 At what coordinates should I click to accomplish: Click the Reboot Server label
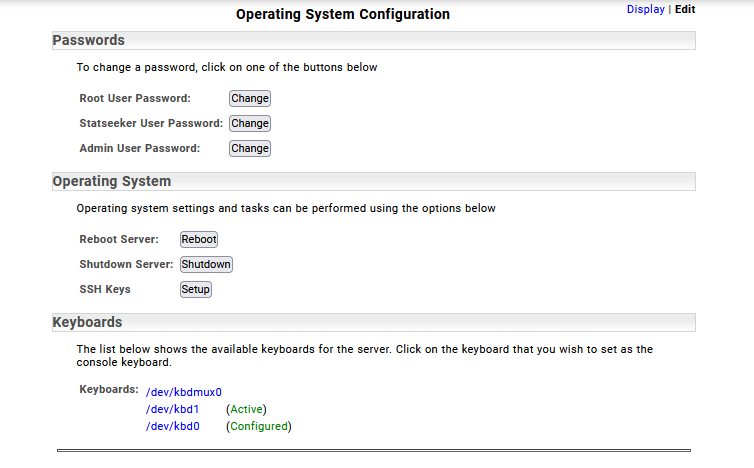tap(119, 239)
